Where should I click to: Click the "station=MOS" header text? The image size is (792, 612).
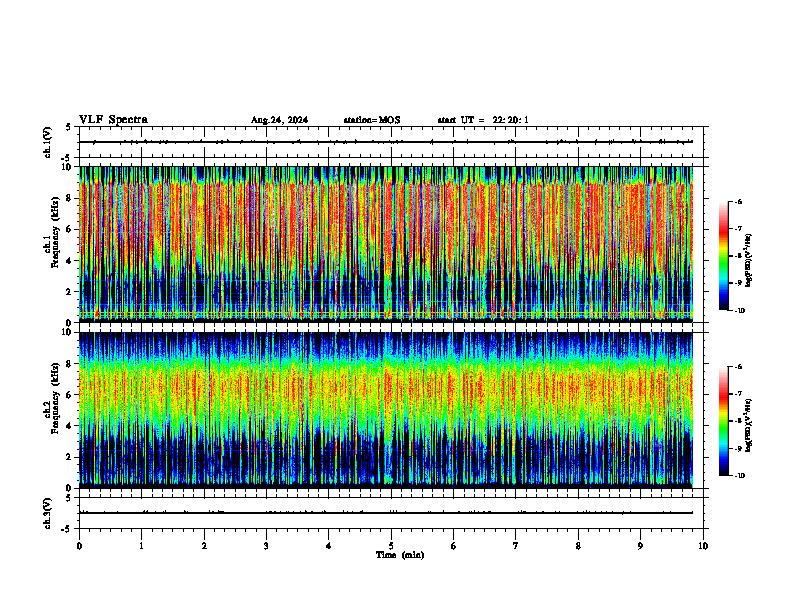372,120
